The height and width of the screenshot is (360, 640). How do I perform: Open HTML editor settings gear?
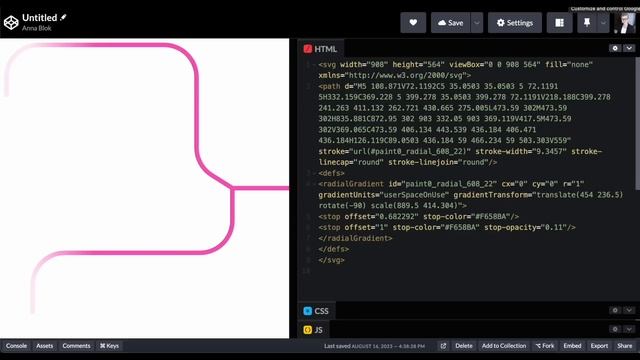pos(615,48)
